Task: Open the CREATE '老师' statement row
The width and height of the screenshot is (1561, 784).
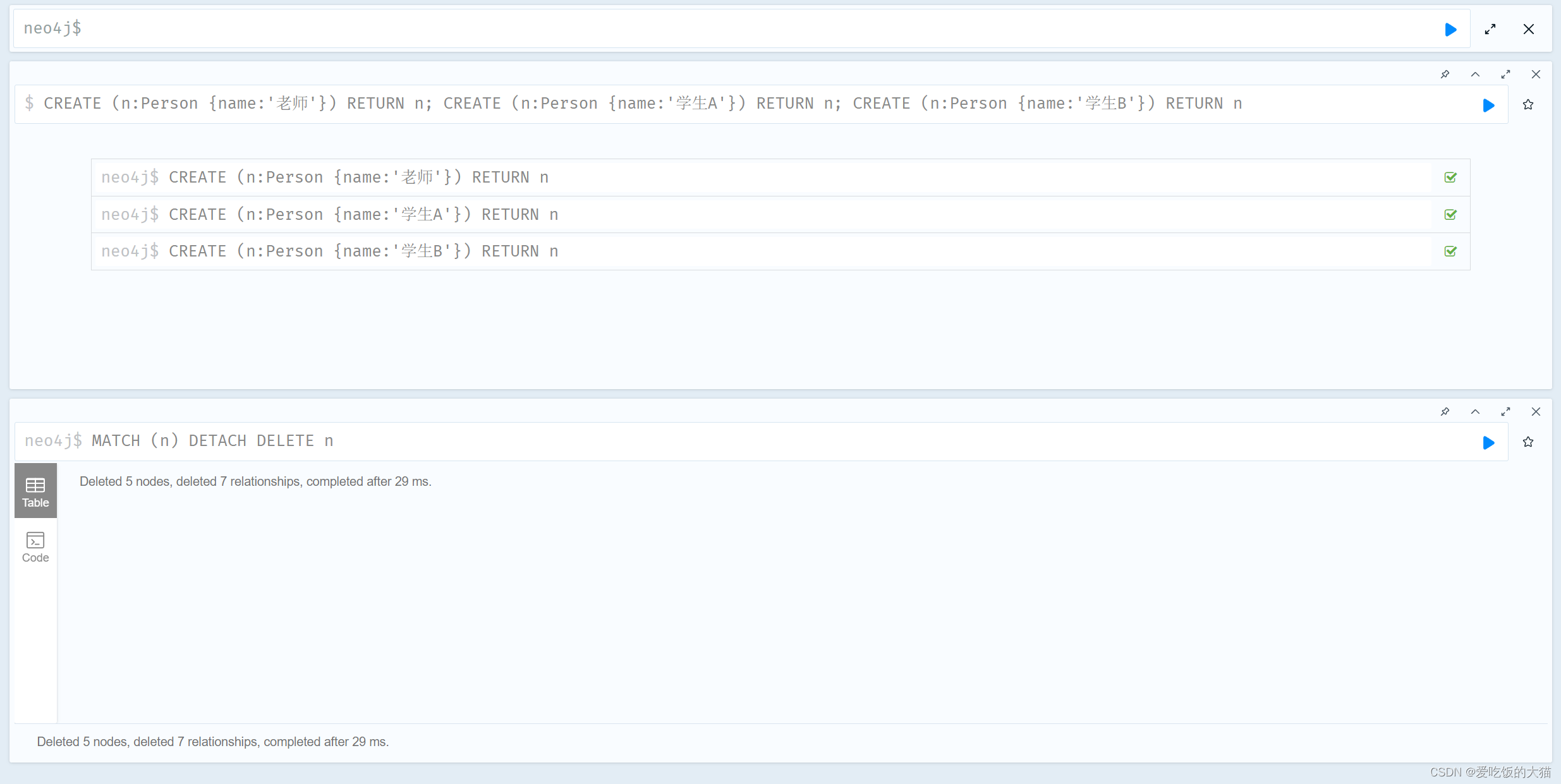Action: [x=780, y=178]
